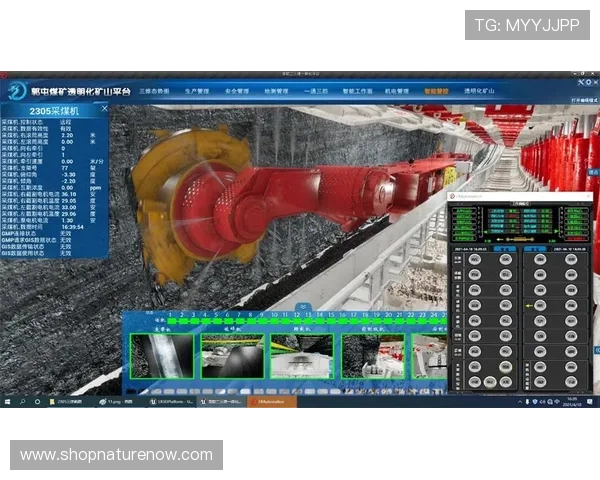Click the 视点 tab on right edge
Image resolution: width=600 pixels, height=480 pixels.
pyautogui.click(x=595, y=173)
